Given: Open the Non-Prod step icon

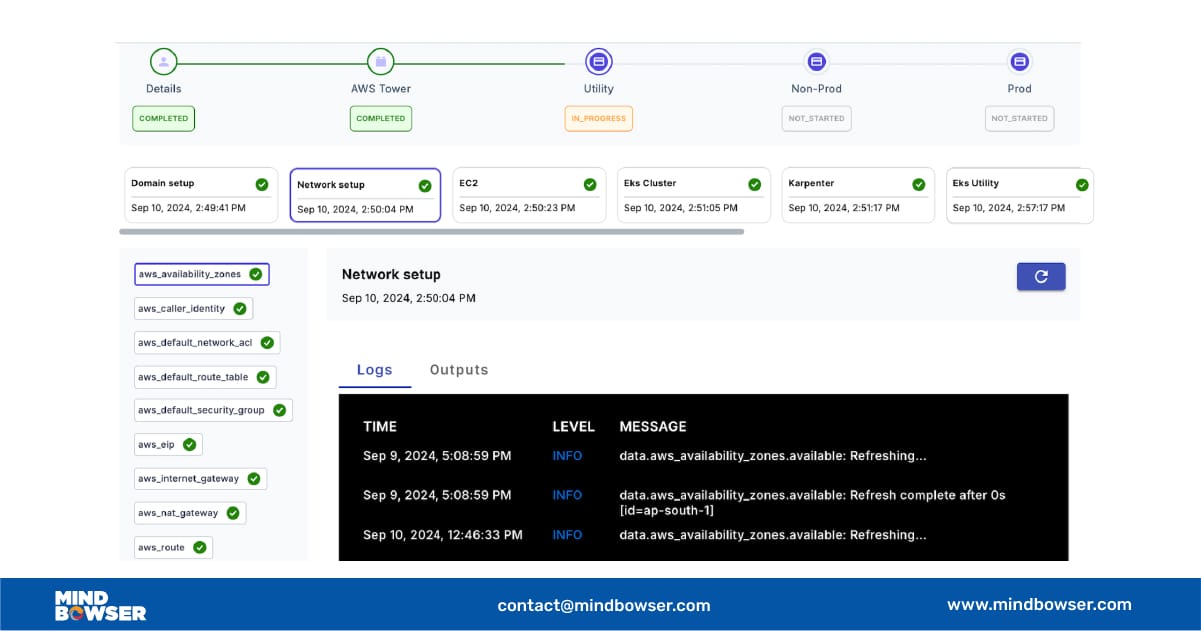Looking at the screenshot, I should point(815,62).
